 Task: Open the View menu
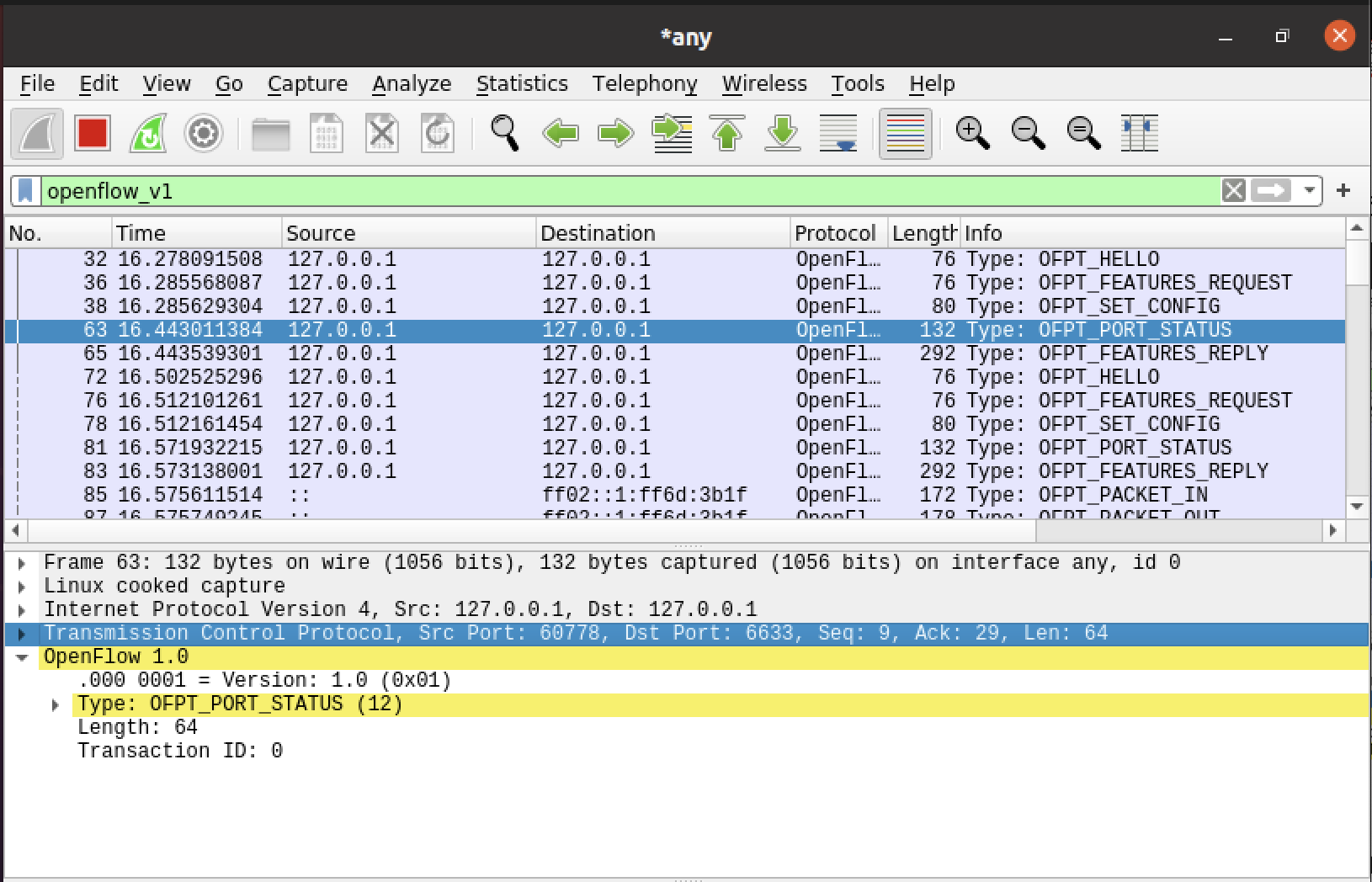tap(167, 83)
